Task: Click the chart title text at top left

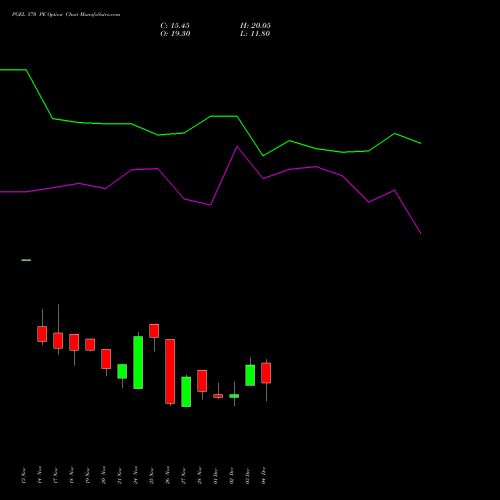Action: [66, 15]
